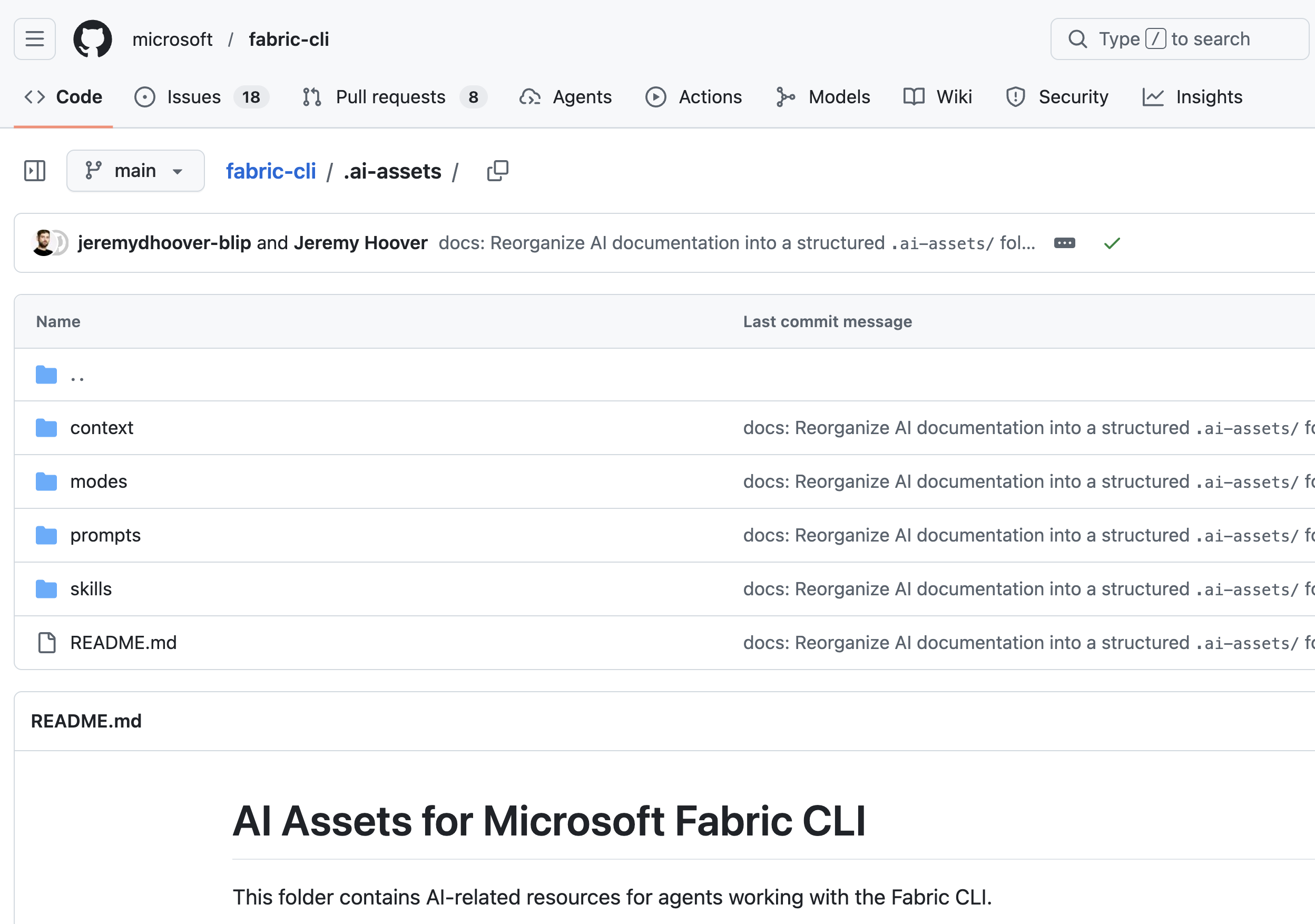Open the prompts folder
The image size is (1315, 924).
pos(105,536)
